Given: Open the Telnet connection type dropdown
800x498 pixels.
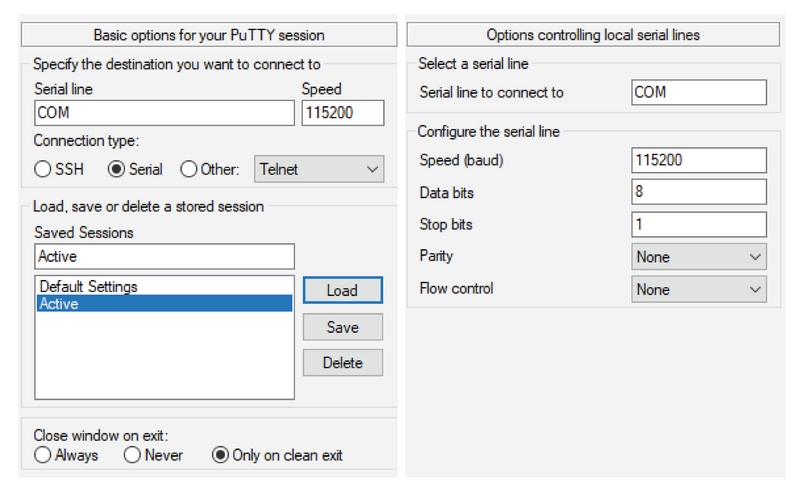Looking at the screenshot, I should click(x=319, y=170).
